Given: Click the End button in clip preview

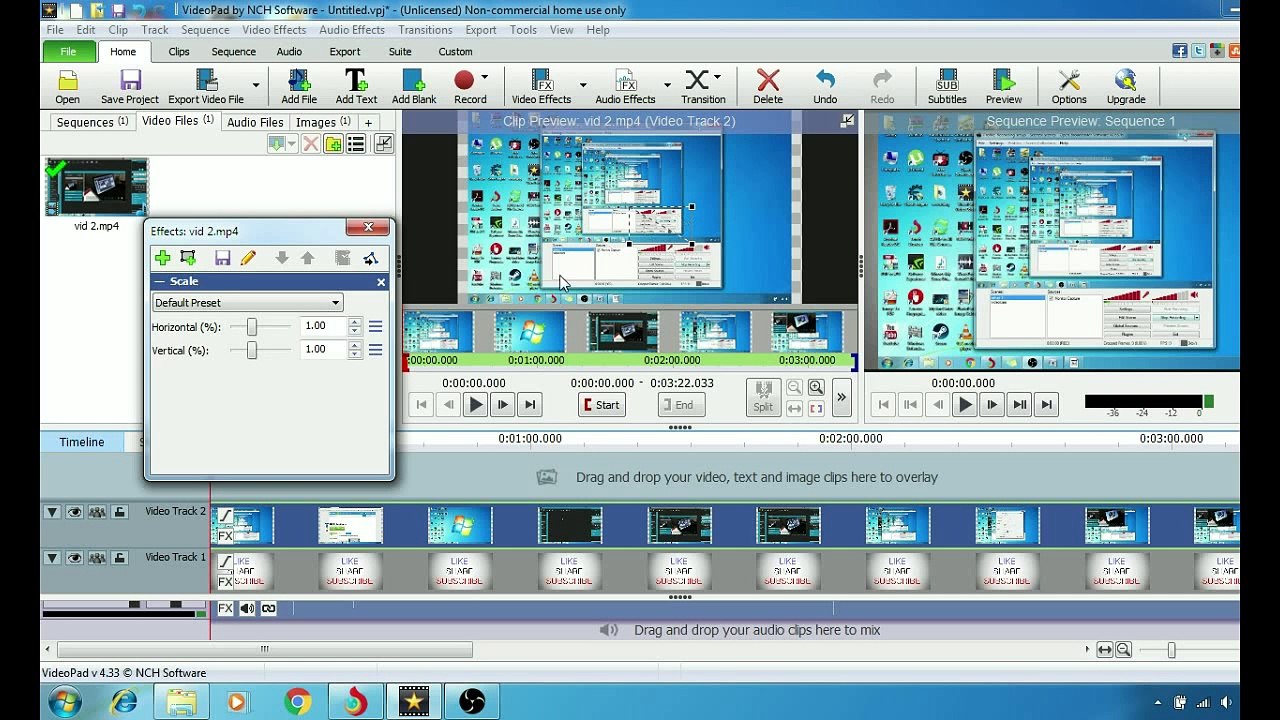Looking at the screenshot, I should [x=682, y=405].
